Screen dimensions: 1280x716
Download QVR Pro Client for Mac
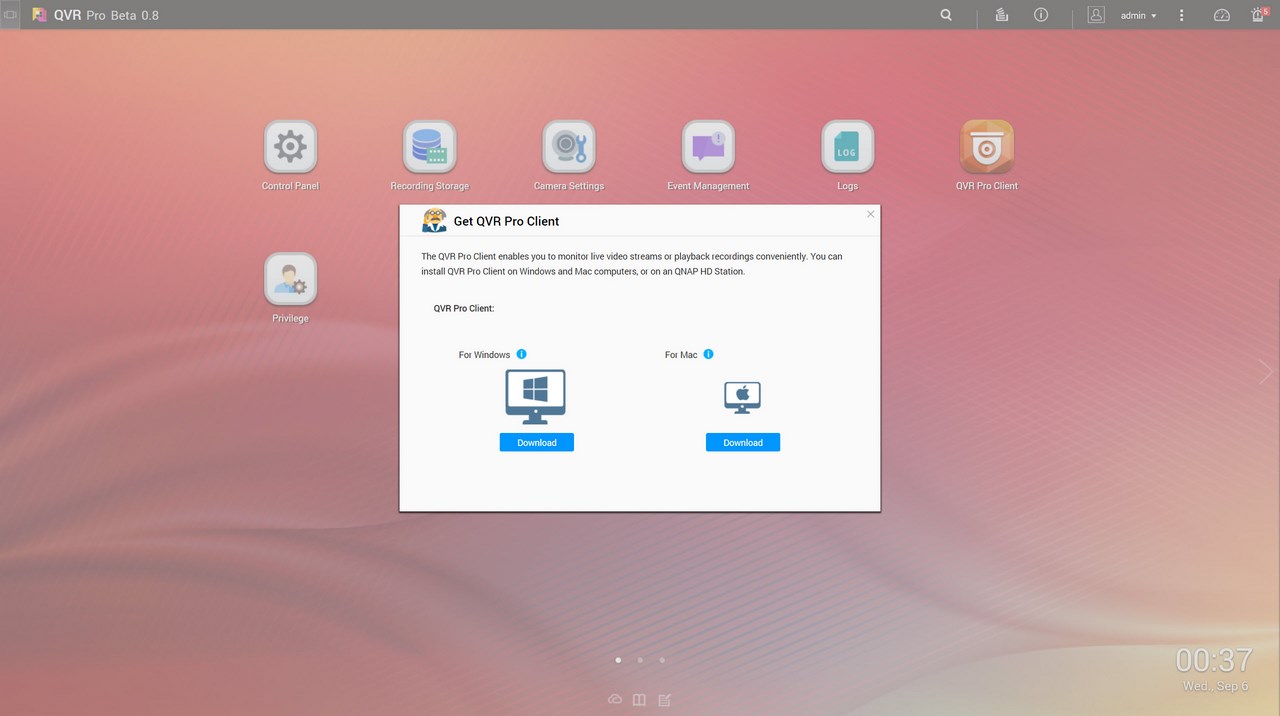coord(743,442)
